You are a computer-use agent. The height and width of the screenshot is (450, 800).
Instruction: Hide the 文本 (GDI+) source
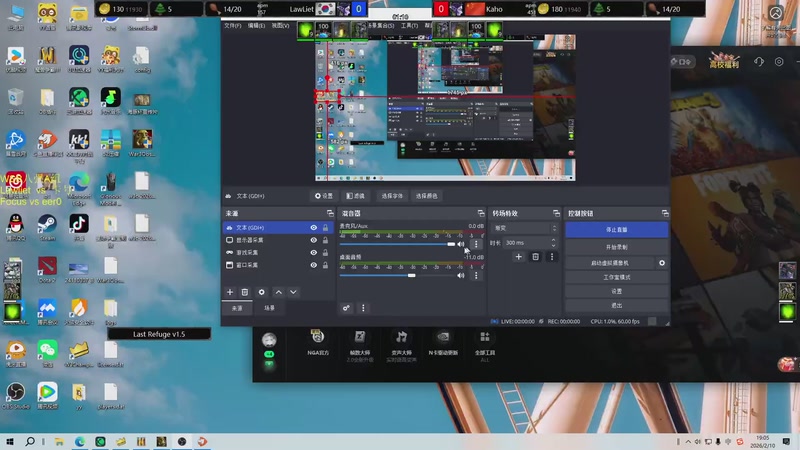coord(313,228)
